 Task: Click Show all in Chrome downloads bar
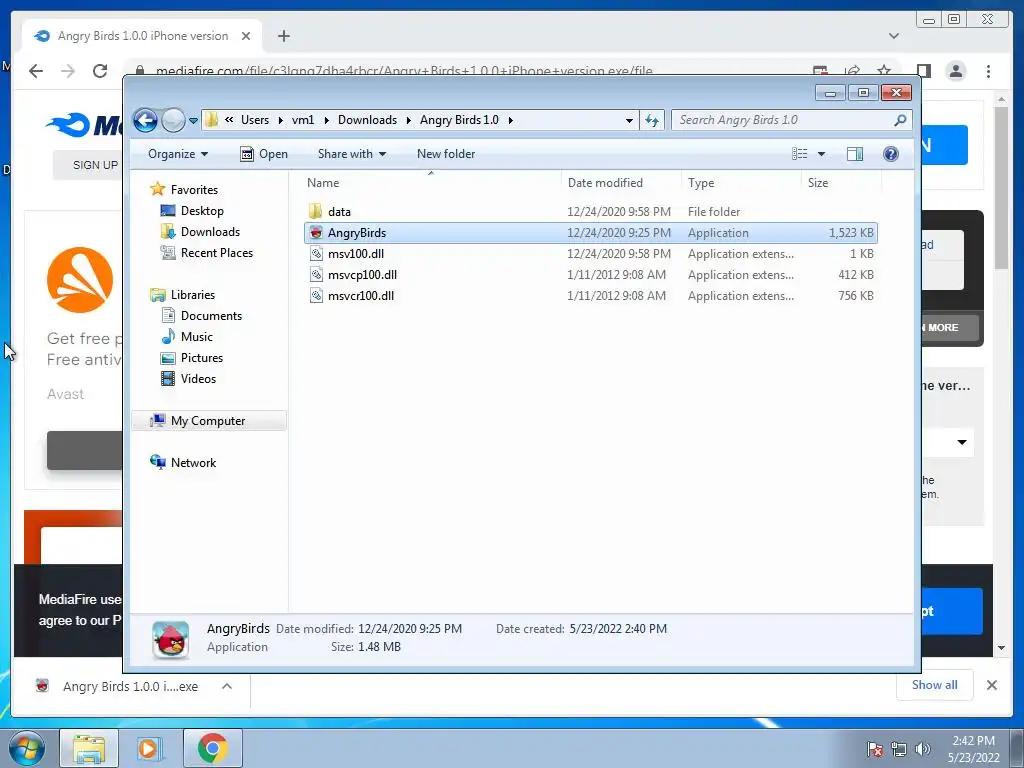[935, 685]
